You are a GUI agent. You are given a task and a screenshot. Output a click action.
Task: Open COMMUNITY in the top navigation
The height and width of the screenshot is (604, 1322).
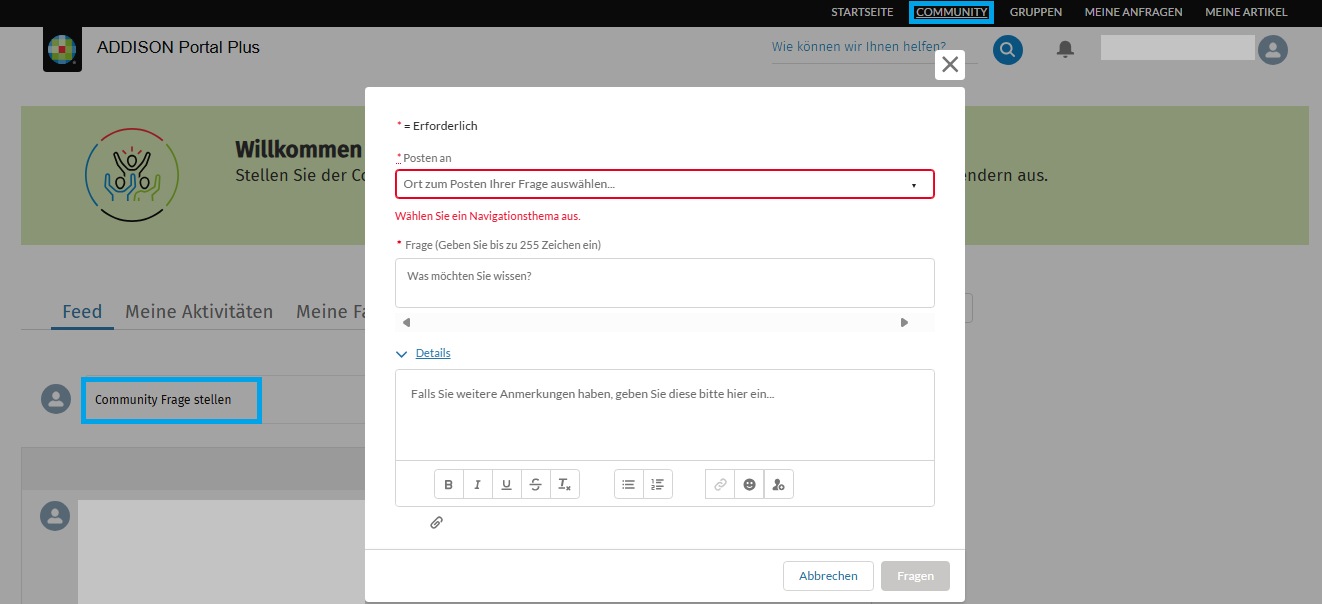(x=951, y=12)
